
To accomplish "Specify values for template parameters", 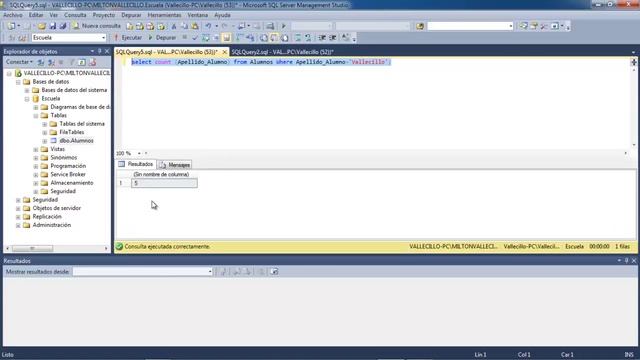I will tap(346, 38).
